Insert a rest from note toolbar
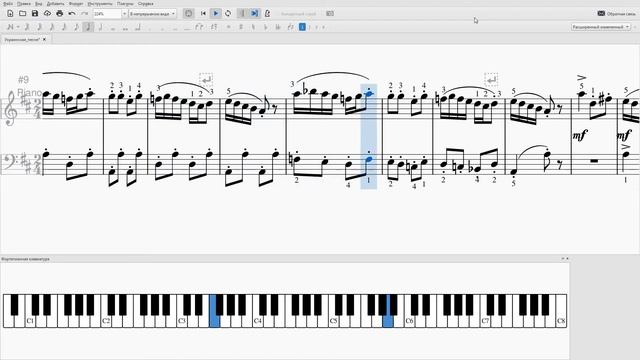This screenshot has height=360, width=640. coord(213,27)
